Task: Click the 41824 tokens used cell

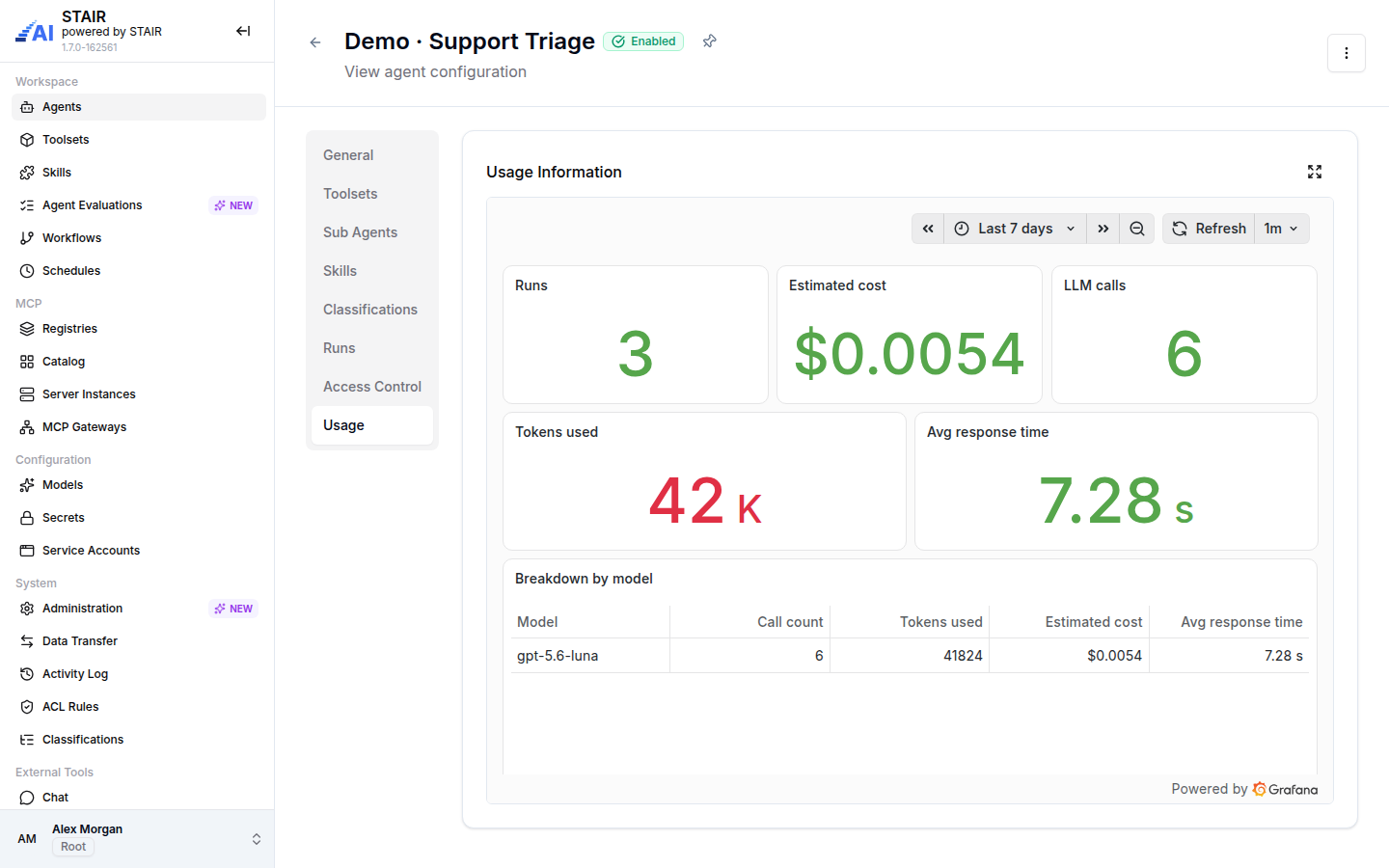Action: click(x=910, y=656)
